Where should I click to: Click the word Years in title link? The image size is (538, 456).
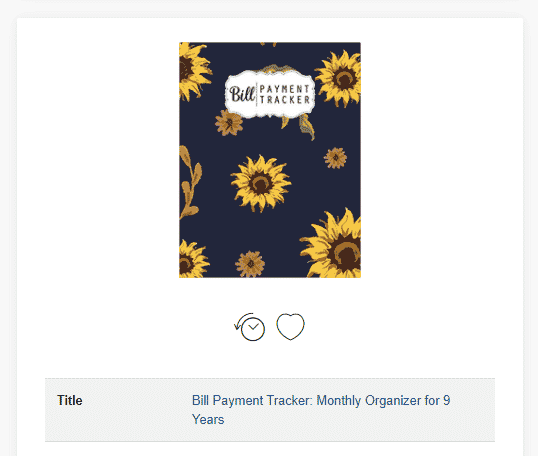(208, 420)
